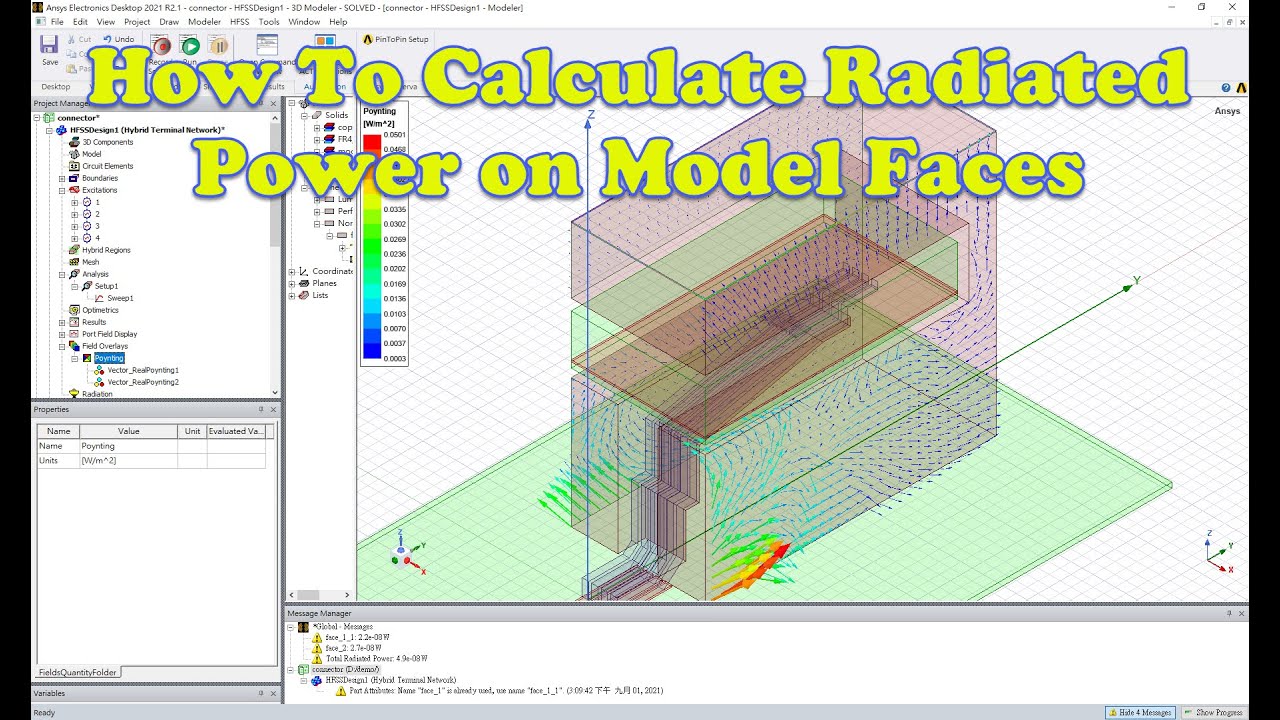Open the File menu
The height and width of the screenshot is (720, 1280).
click(57, 21)
